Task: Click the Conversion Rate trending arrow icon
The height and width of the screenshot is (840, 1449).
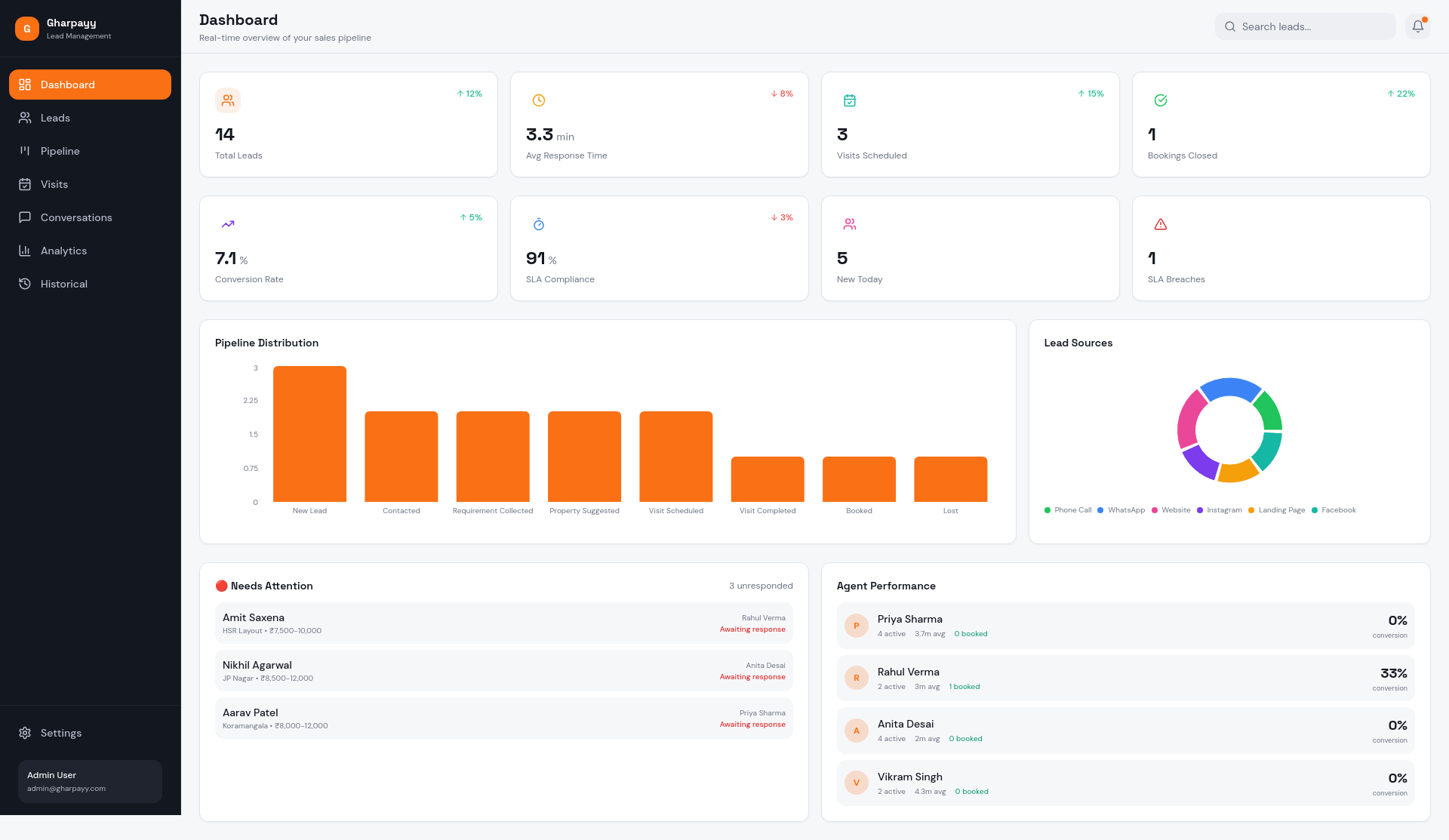Action: click(x=228, y=224)
